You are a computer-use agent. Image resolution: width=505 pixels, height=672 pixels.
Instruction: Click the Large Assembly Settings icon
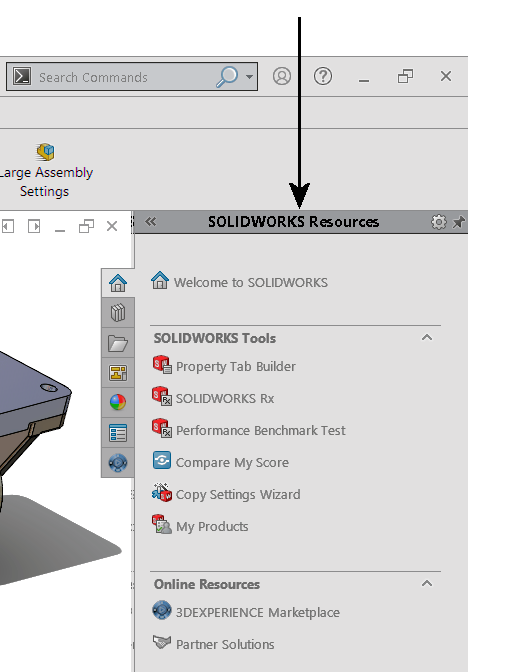45,152
